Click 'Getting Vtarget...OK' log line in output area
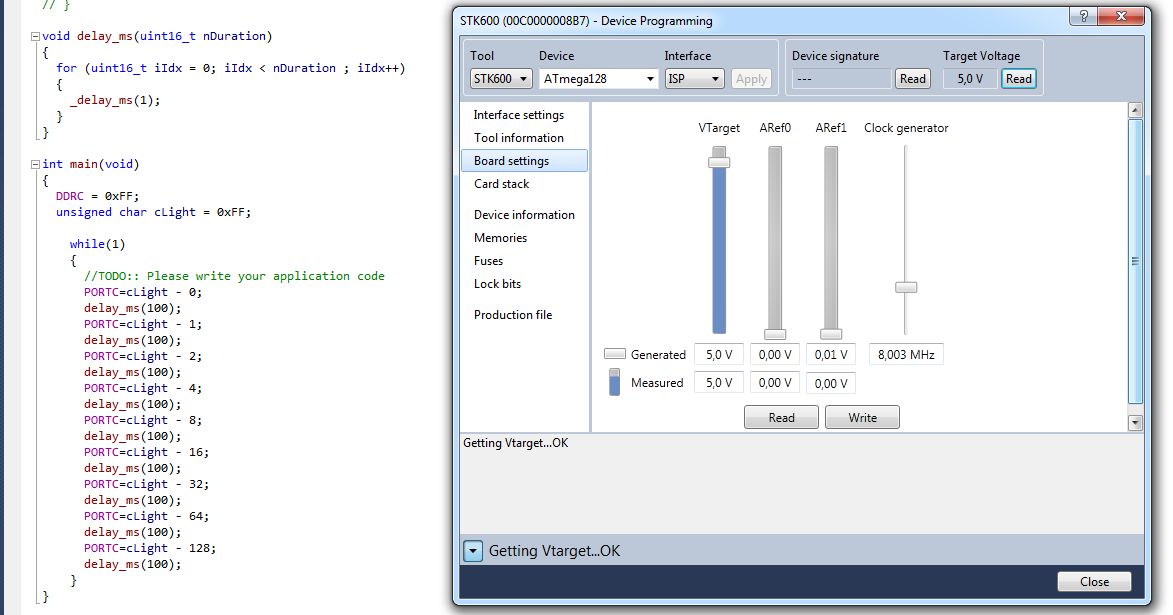 click(x=515, y=443)
